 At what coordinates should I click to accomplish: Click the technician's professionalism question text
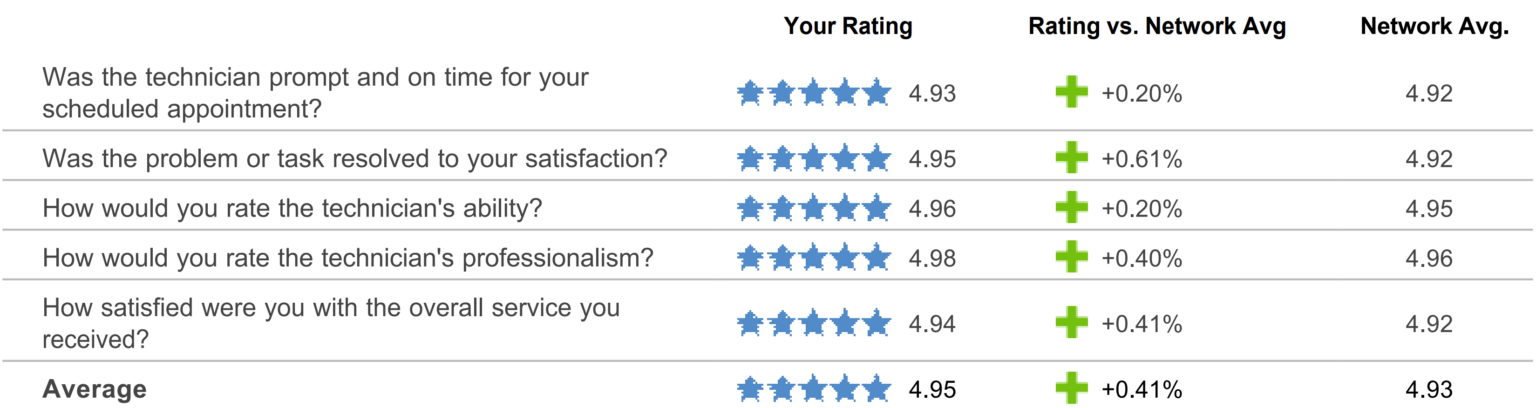pos(348,258)
